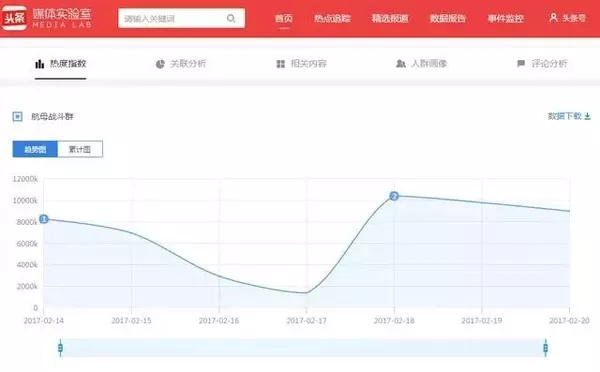The height and width of the screenshot is (372, 600).
Task: Click the 人群画像 people icon
Action: pyautogui.click(x=401, y=64)
